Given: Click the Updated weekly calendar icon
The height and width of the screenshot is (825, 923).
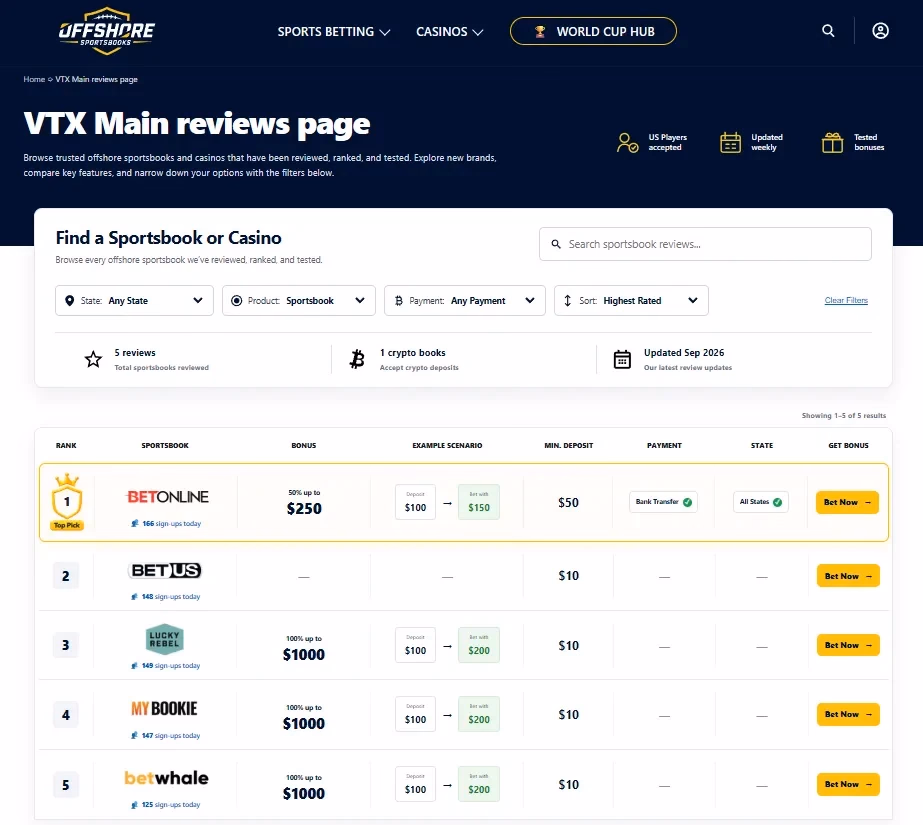Looking at the screenshot, I should [x=730, y=142].
